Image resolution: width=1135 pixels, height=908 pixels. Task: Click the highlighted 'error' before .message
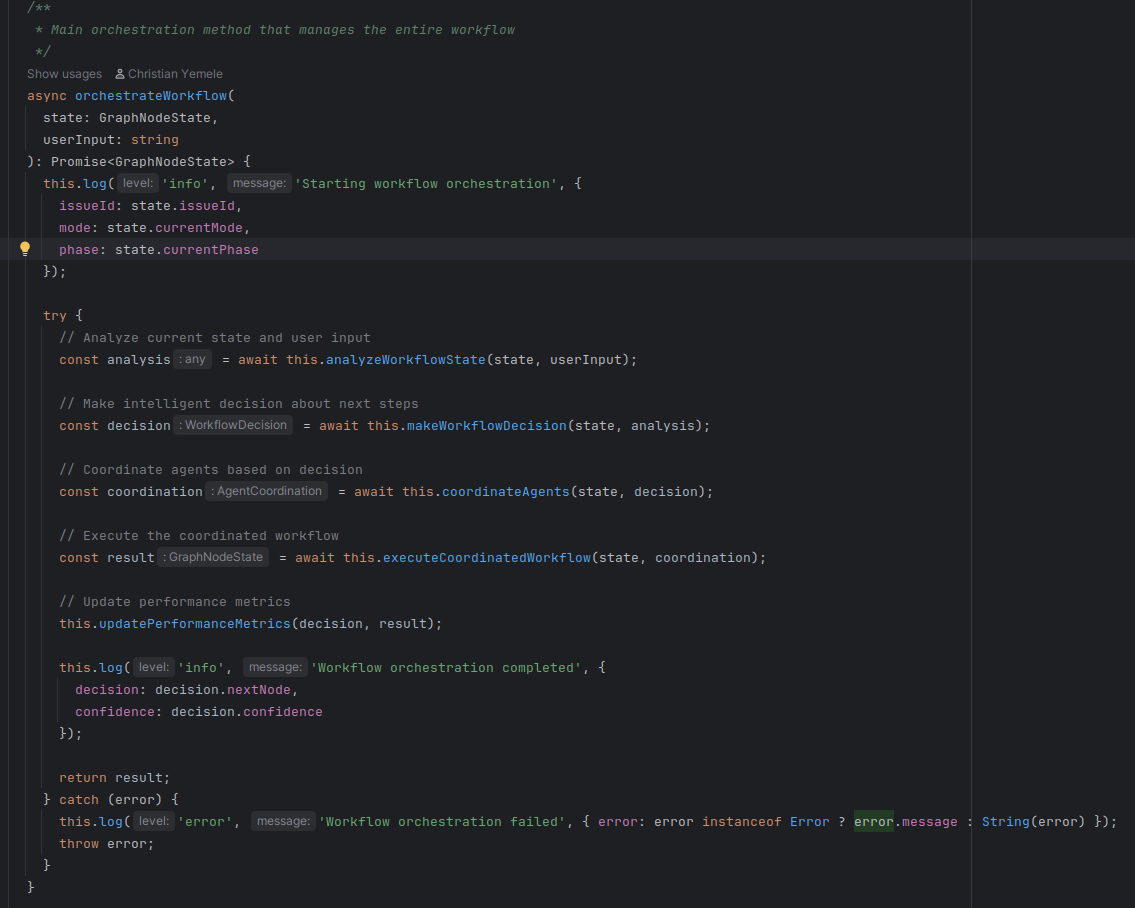click(873, 822)
